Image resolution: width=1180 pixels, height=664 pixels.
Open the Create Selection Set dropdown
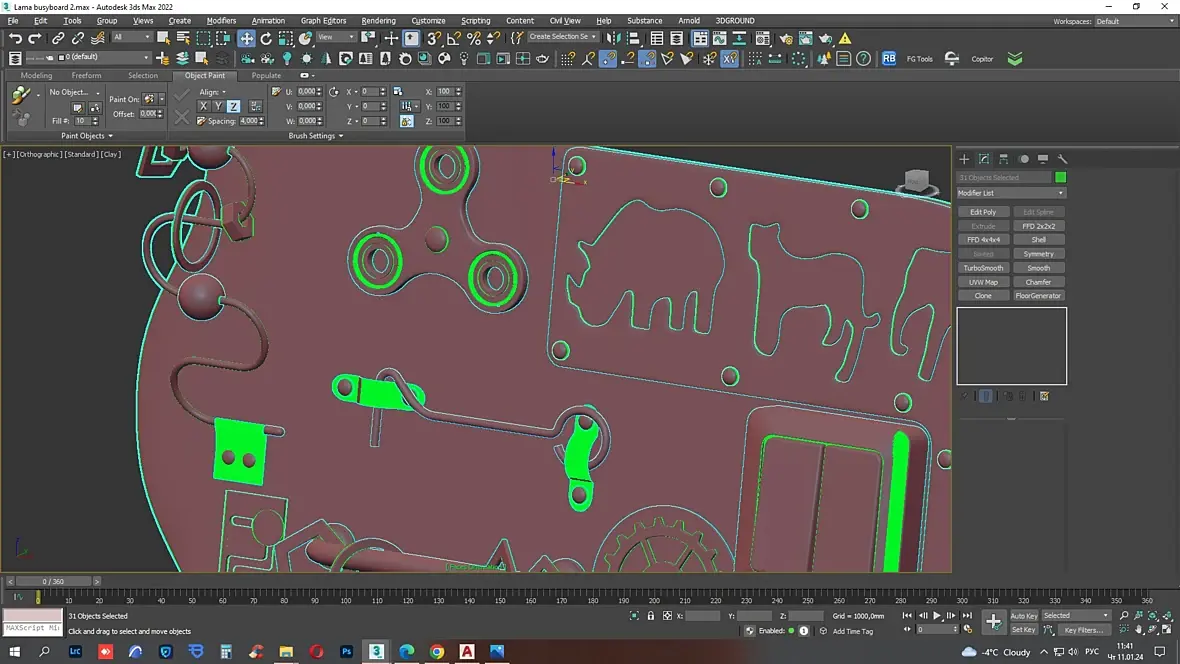coord(563,37)
